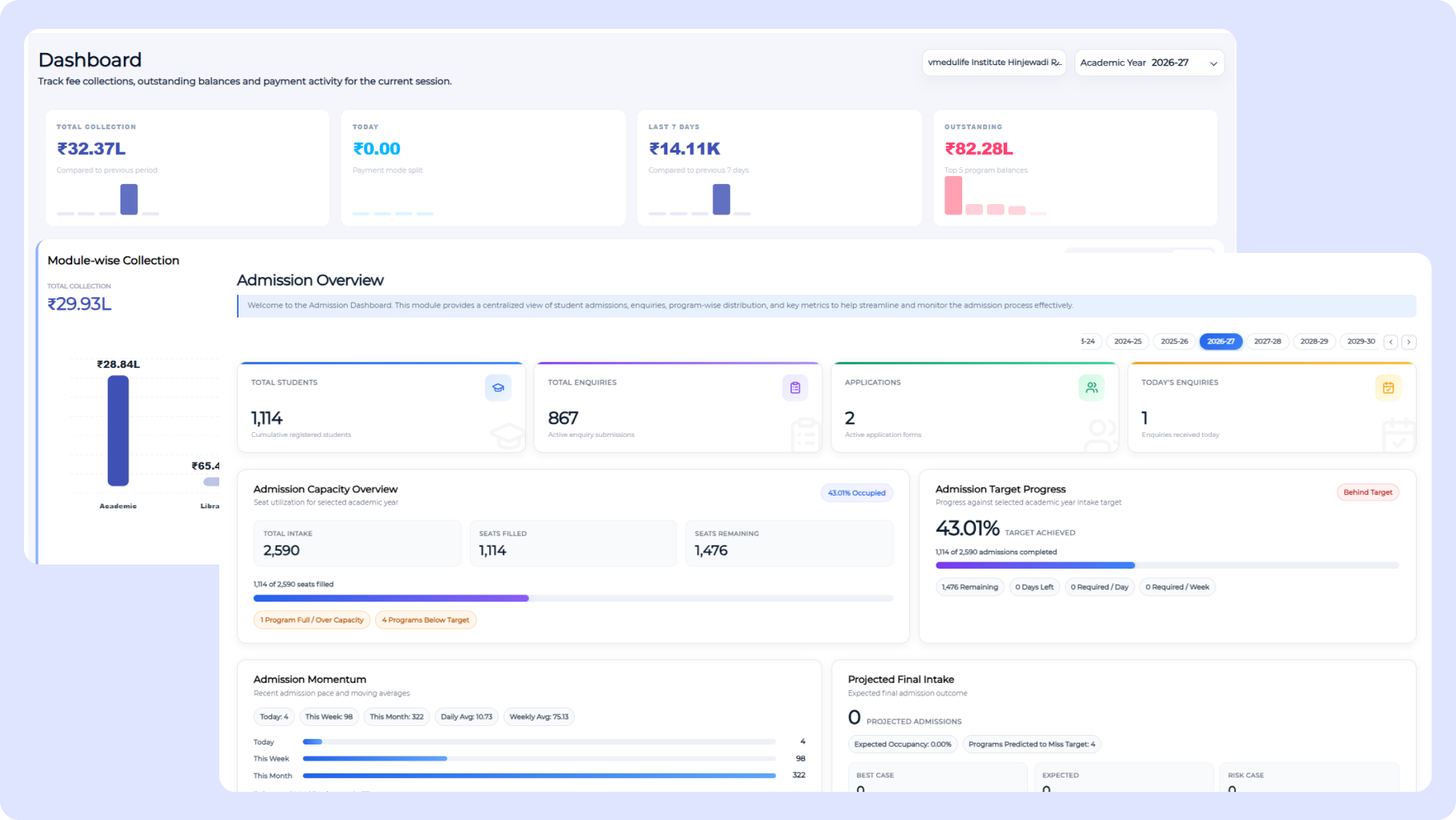Click the Daily Avg: 10.73 chip
Viewport: 1456px width, 820px height.
click(467, 717)
